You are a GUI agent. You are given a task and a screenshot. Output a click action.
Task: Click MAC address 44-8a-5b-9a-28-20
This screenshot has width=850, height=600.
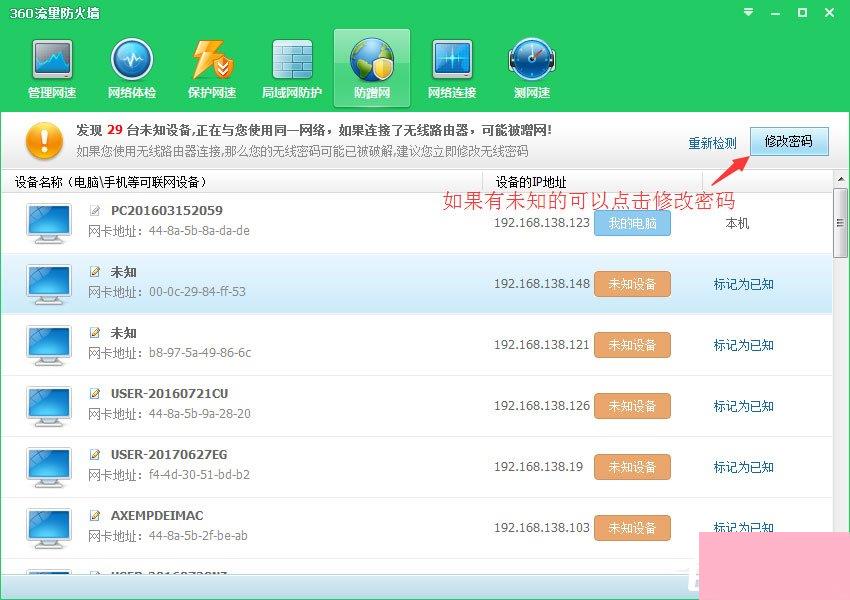200,414
